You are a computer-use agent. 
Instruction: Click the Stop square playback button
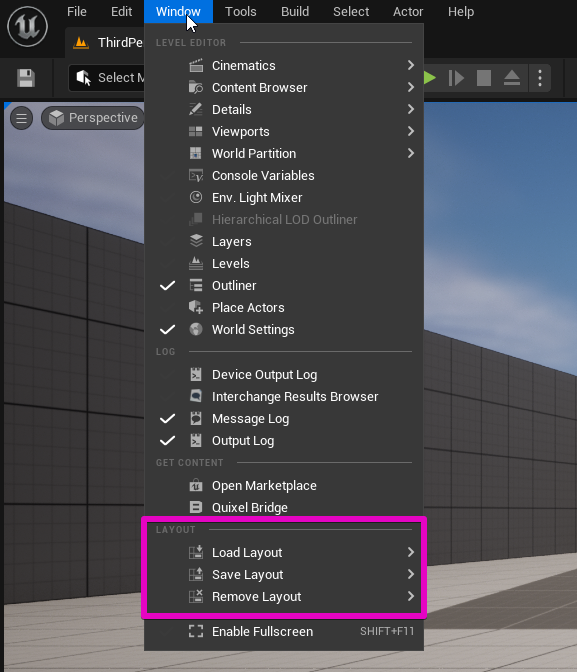[484, 78]
